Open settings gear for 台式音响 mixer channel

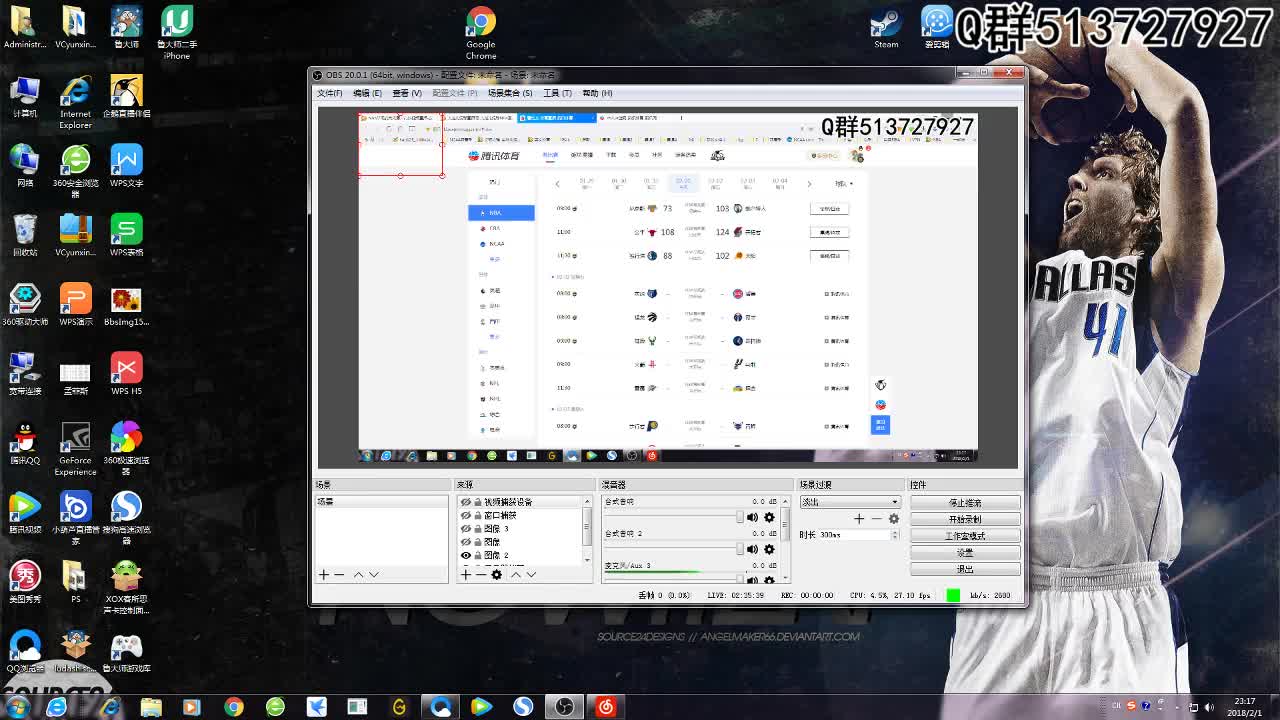769,517
